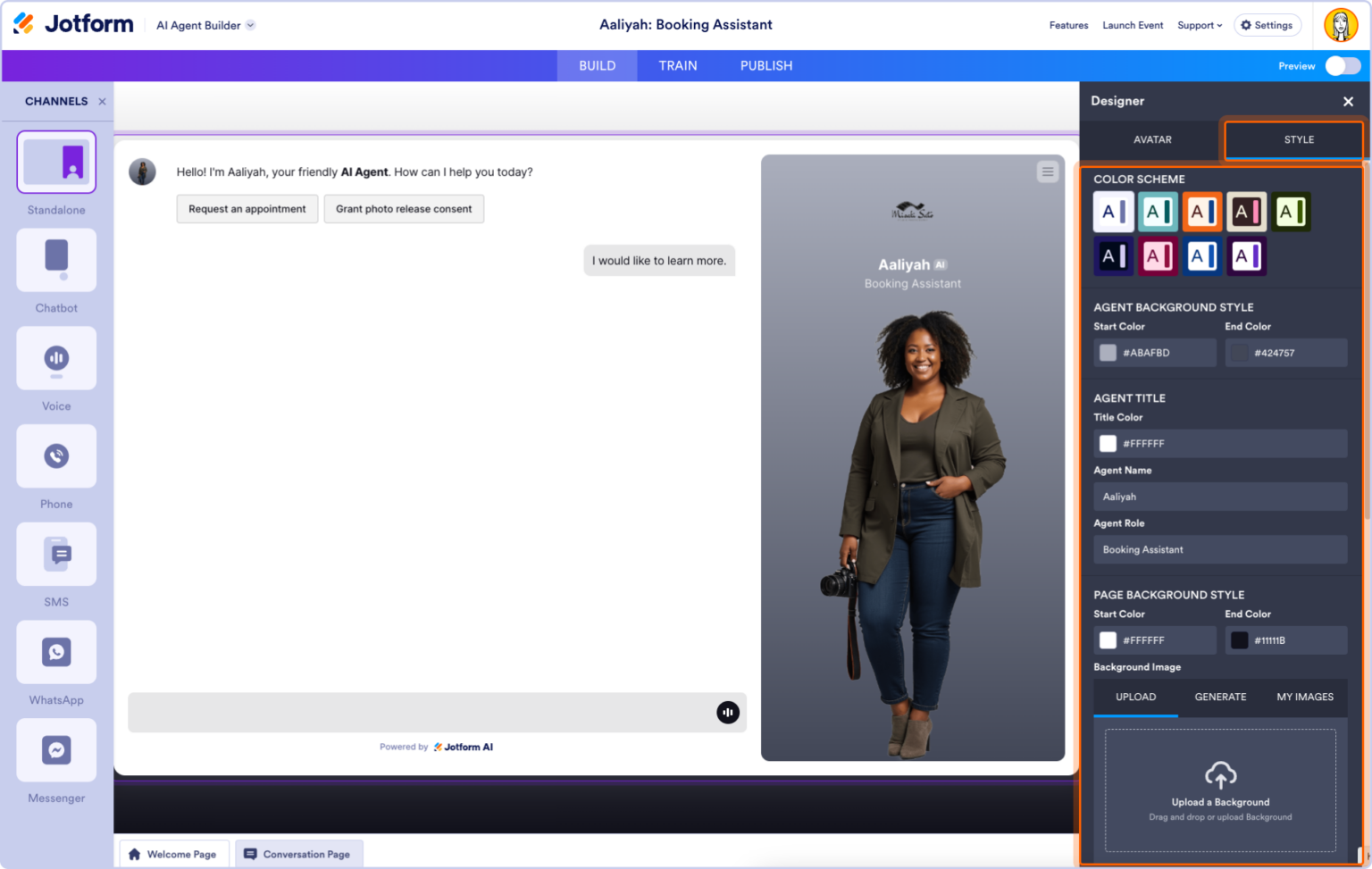Open the Voice channel
Screen dimensions: 1372x869
55,358
